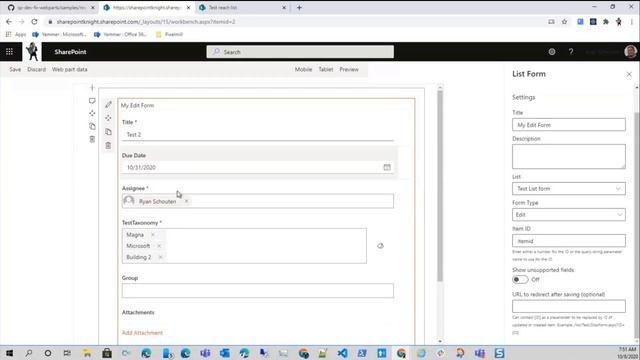Go back using browser back arrow
This screenshot has width=640, height=360.
click(x=9, y=22)
